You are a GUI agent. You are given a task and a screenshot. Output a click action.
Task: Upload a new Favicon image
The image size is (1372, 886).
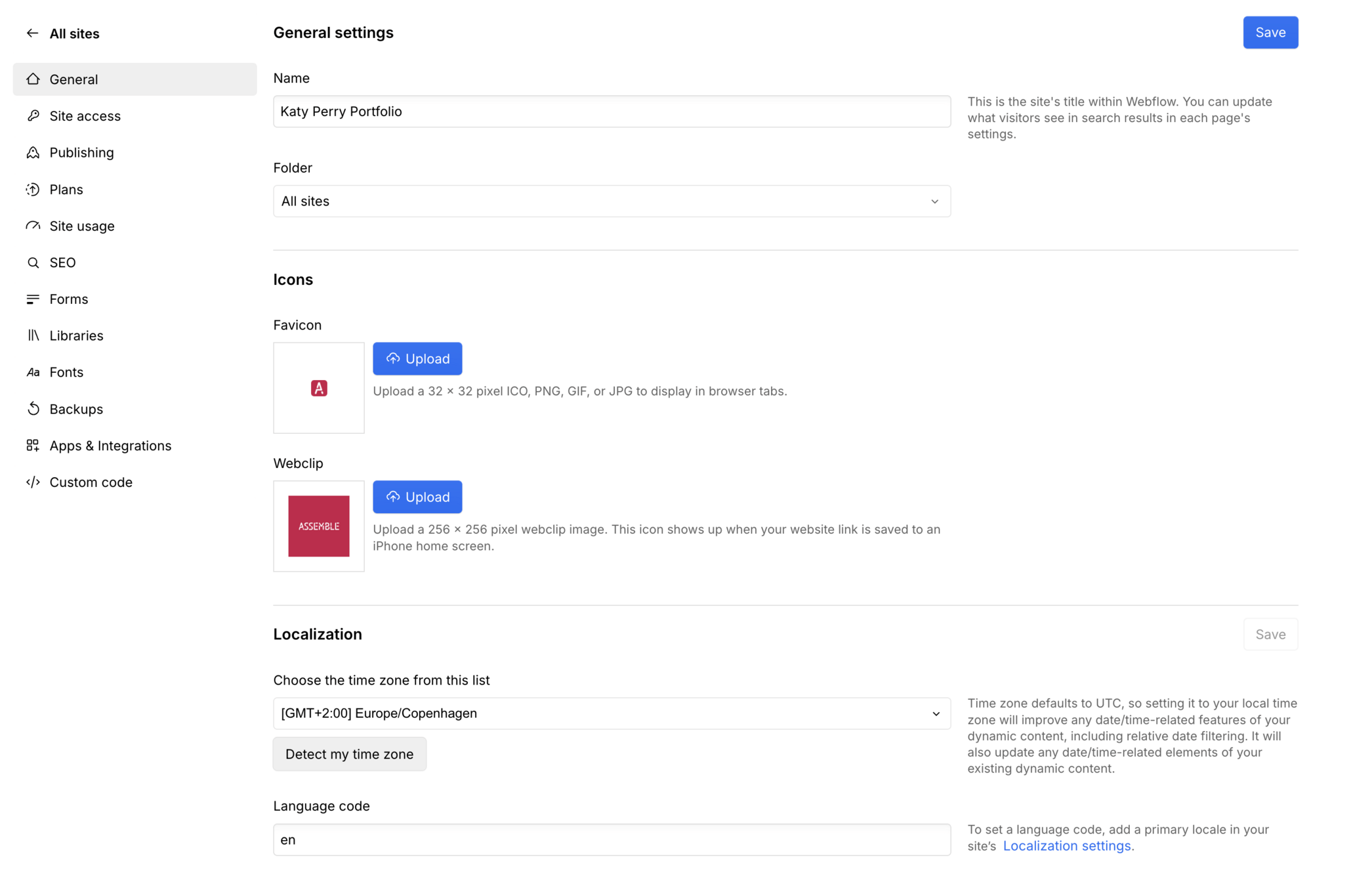[417, 359]
